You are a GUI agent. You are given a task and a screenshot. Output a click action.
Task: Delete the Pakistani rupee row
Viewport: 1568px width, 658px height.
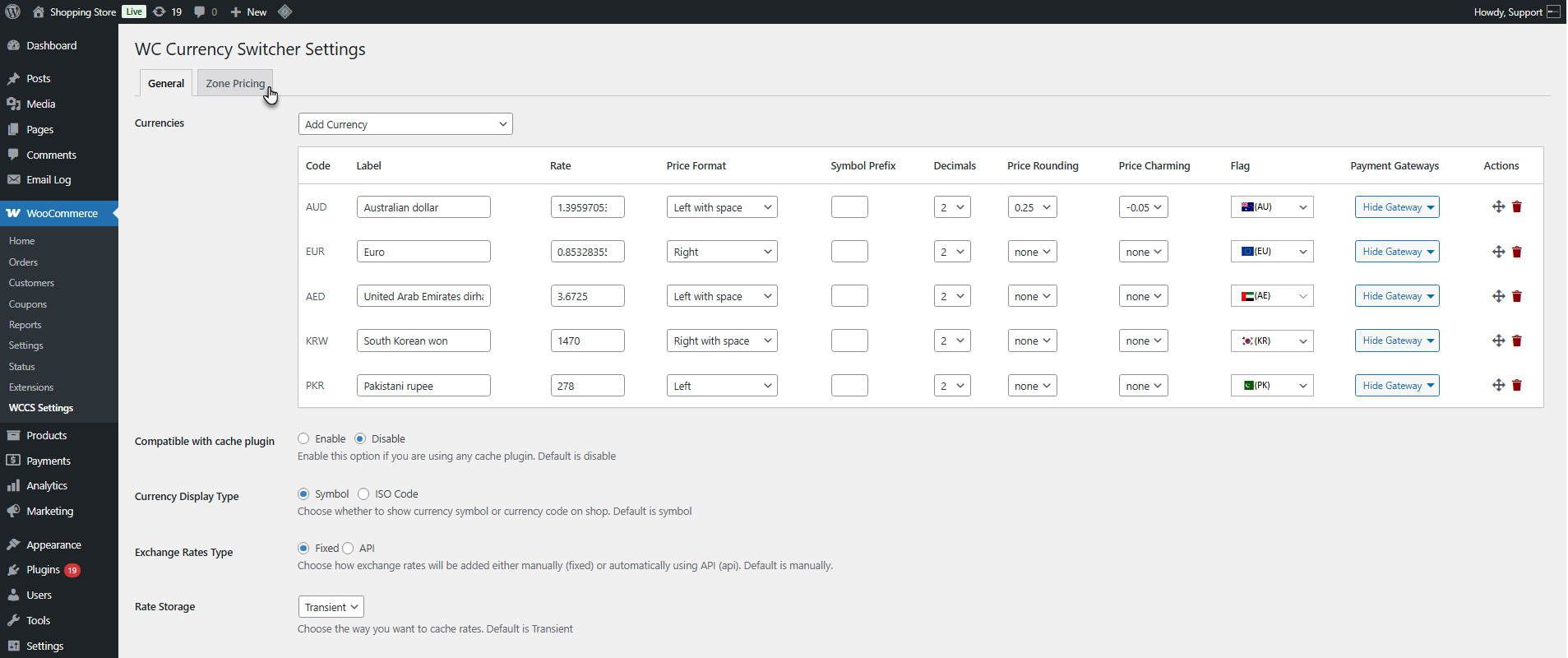[1517, 385]
